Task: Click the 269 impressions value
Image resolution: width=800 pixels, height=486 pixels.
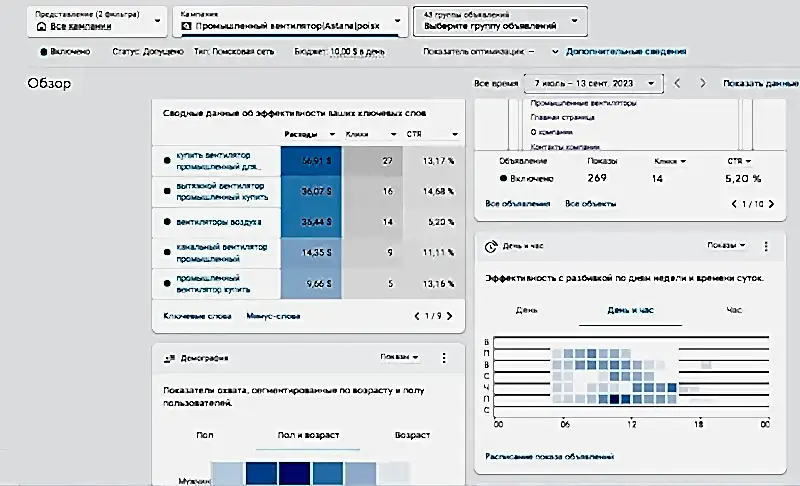Action: (597, 178)
